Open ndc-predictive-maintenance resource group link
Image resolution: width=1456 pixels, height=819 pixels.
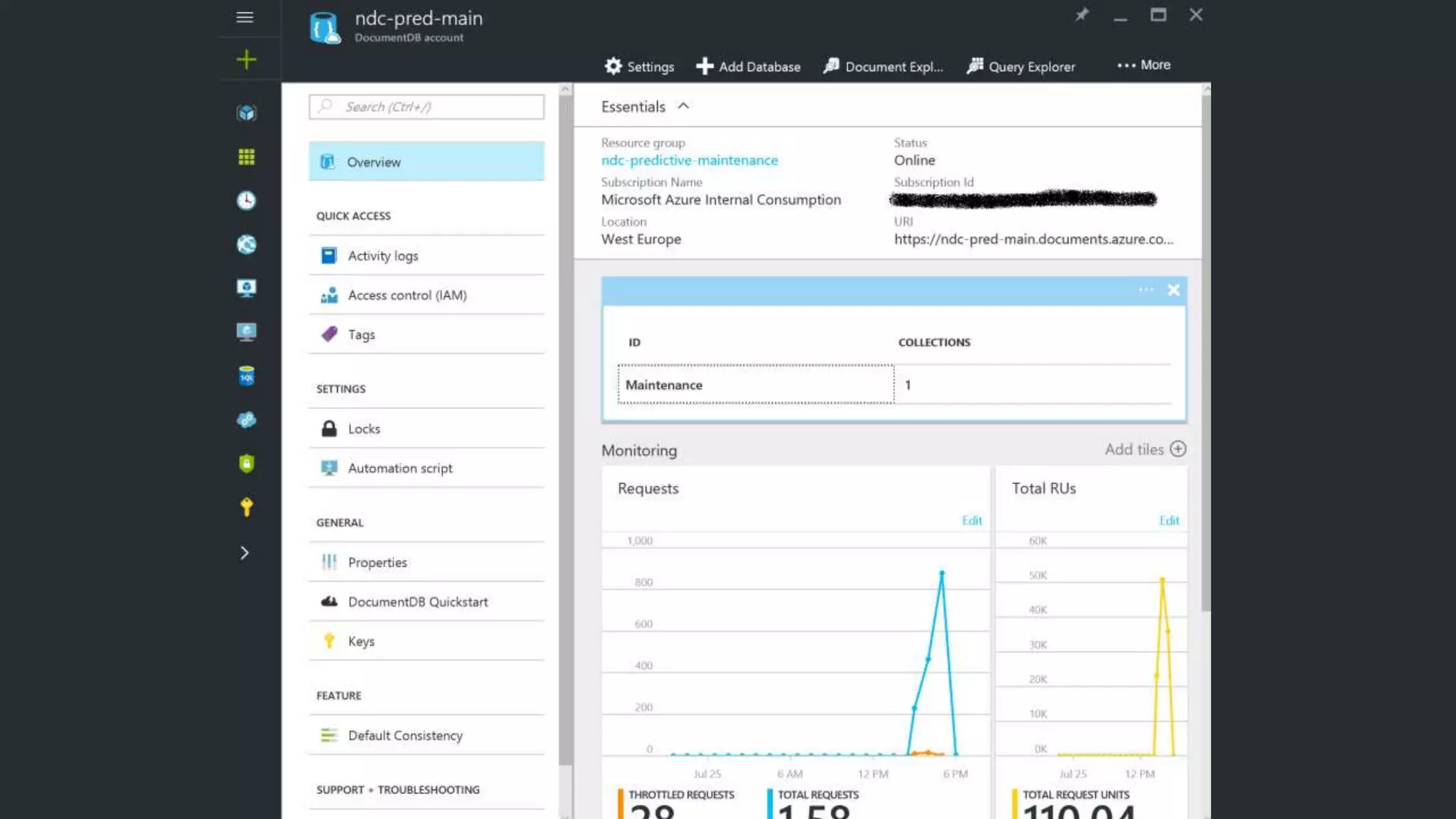[689, 161]
